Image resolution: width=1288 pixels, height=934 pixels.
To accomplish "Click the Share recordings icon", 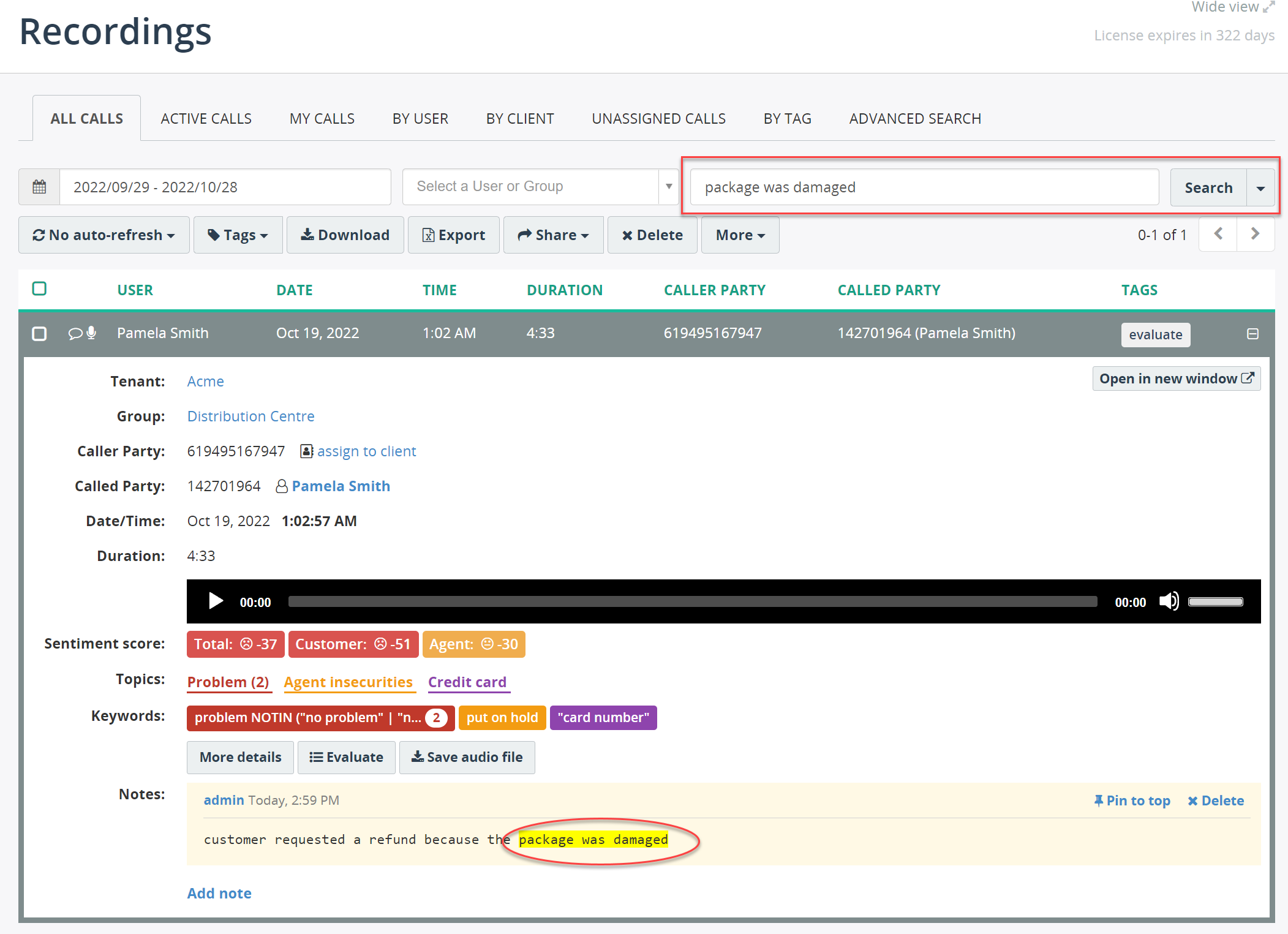I will point(554,234).
